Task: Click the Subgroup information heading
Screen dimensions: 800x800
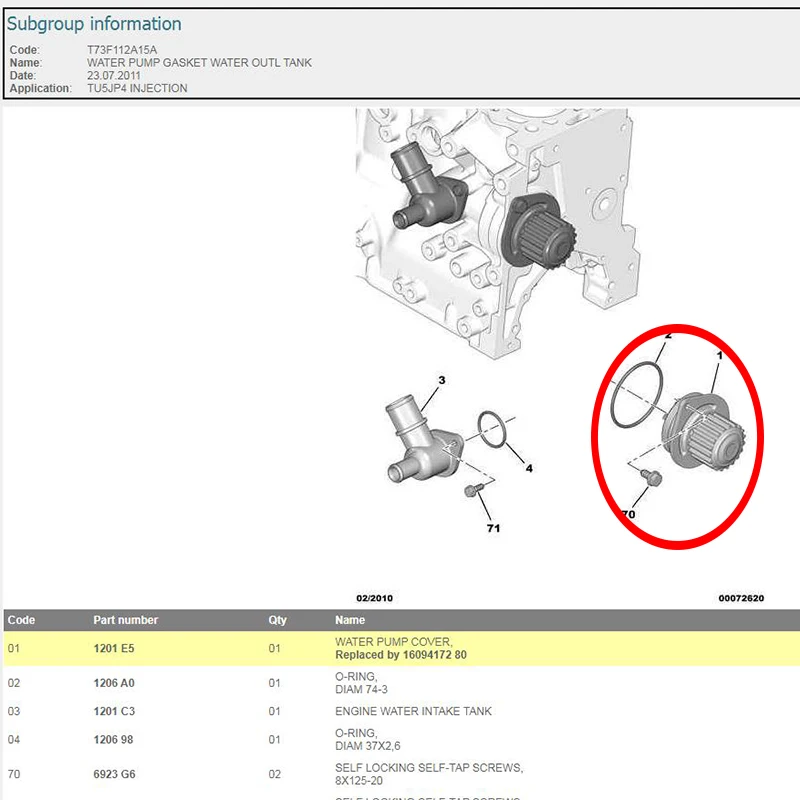Action: click(x=94, y=24)
